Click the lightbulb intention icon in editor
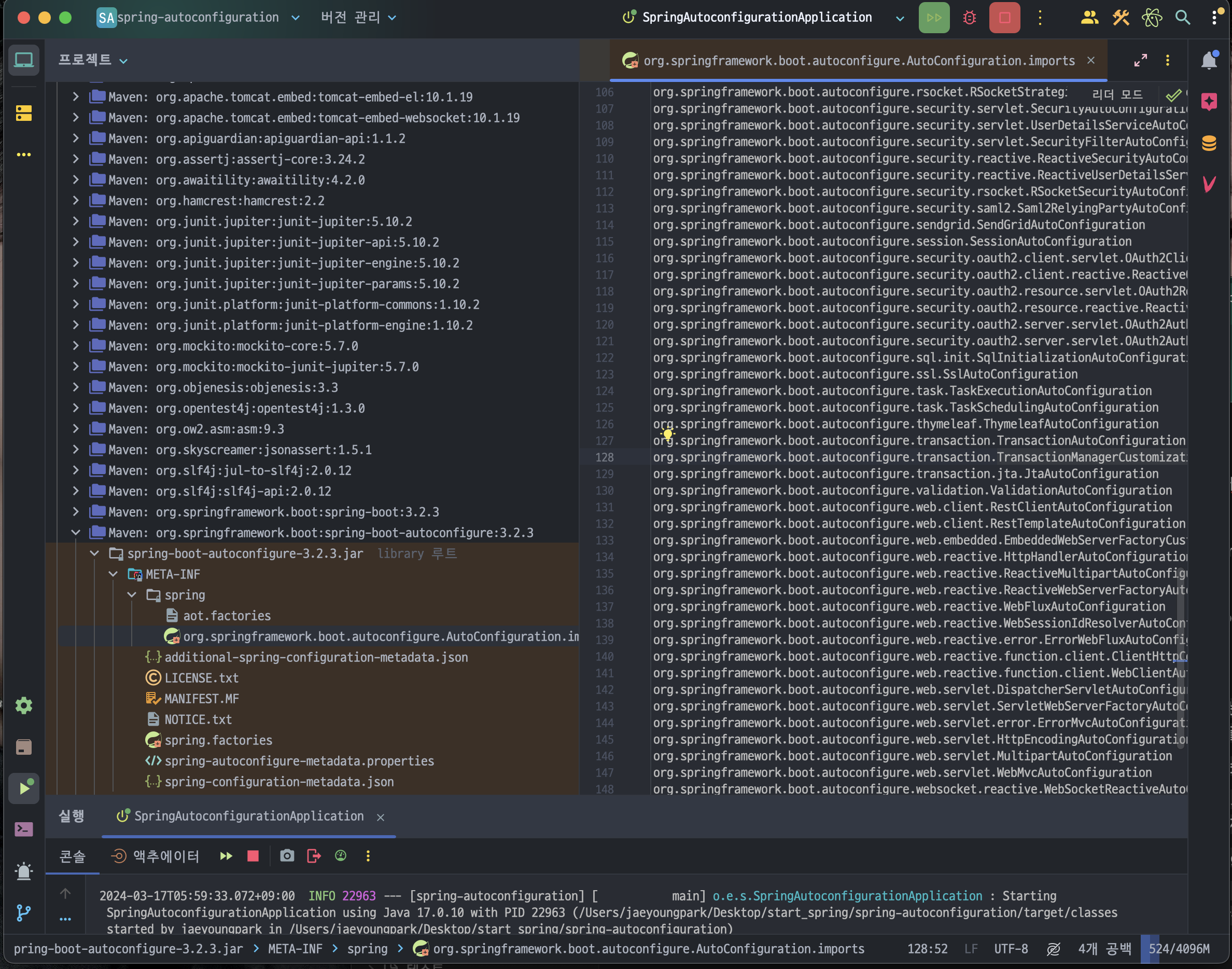The height and width of the screenshot is (969, 1232). coord(668,435)
